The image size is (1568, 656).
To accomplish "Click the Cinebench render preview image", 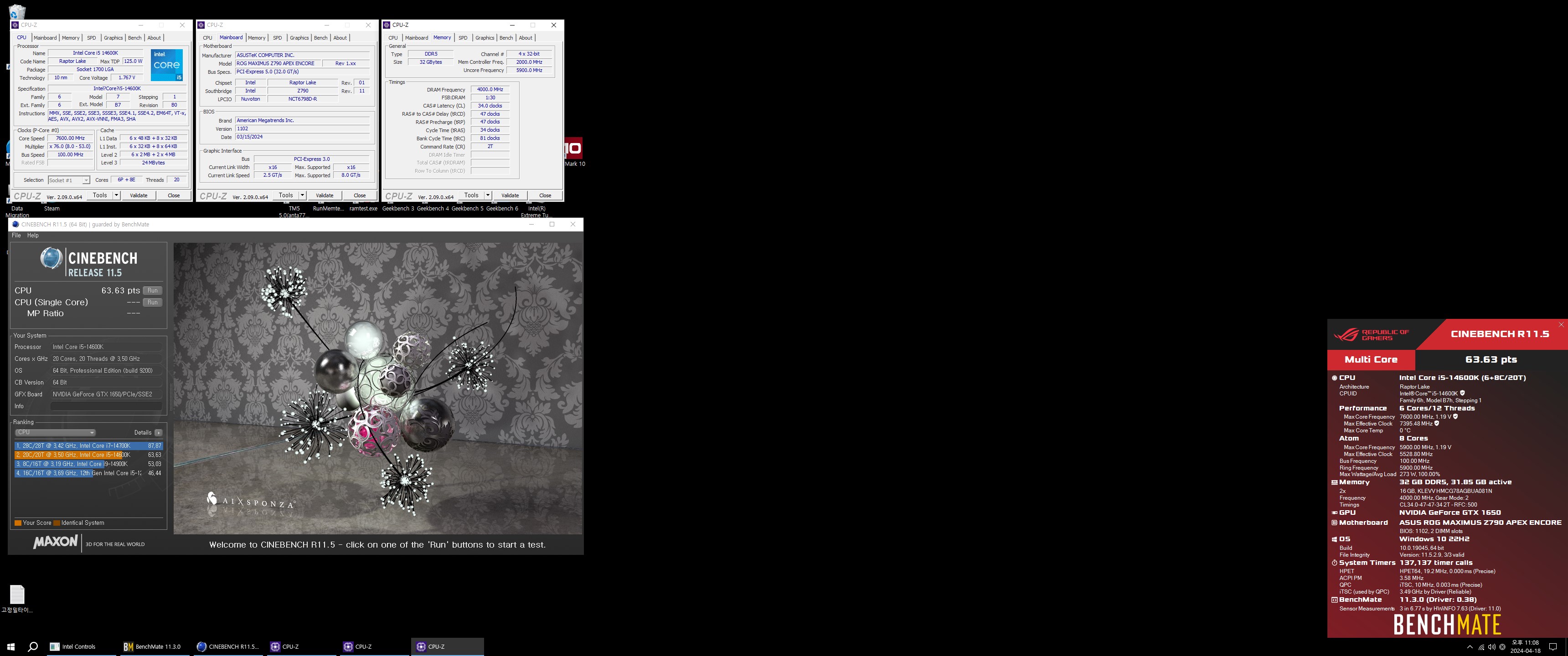I will pyautogui.click(x=378, y=389).
